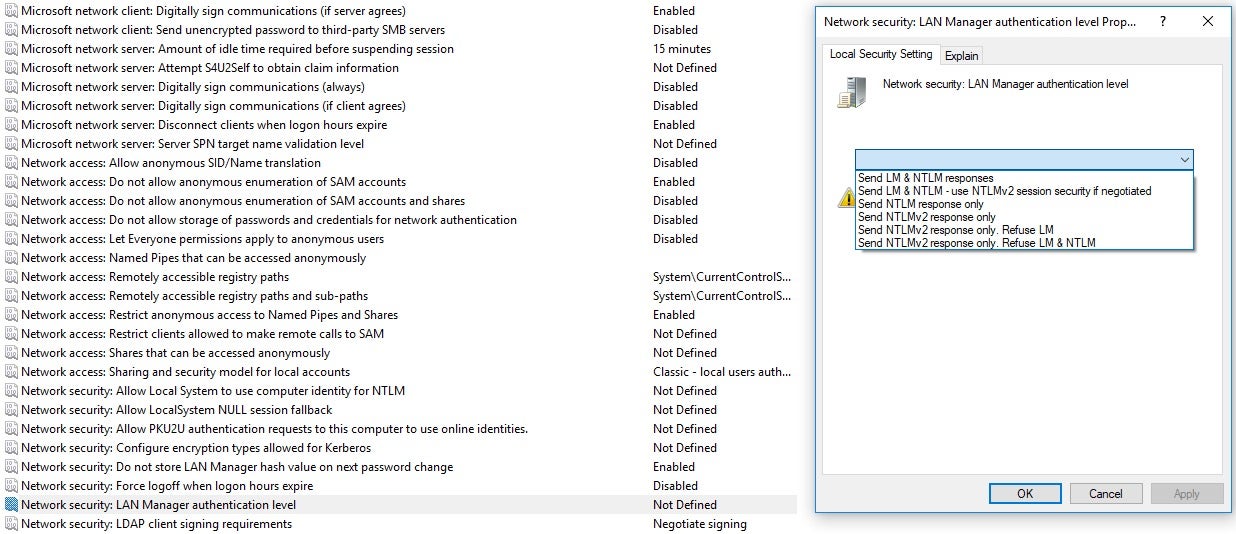This screenshot has height=534, width=1236.
Task: Collapse the authentication level dropdown arrow
Action: [x=1184, y=160]
